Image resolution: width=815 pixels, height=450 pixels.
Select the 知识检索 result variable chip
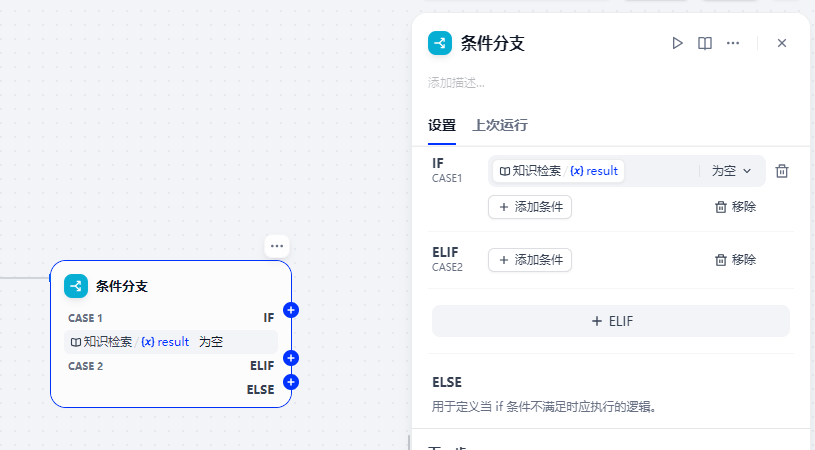[x=558, y=171]
